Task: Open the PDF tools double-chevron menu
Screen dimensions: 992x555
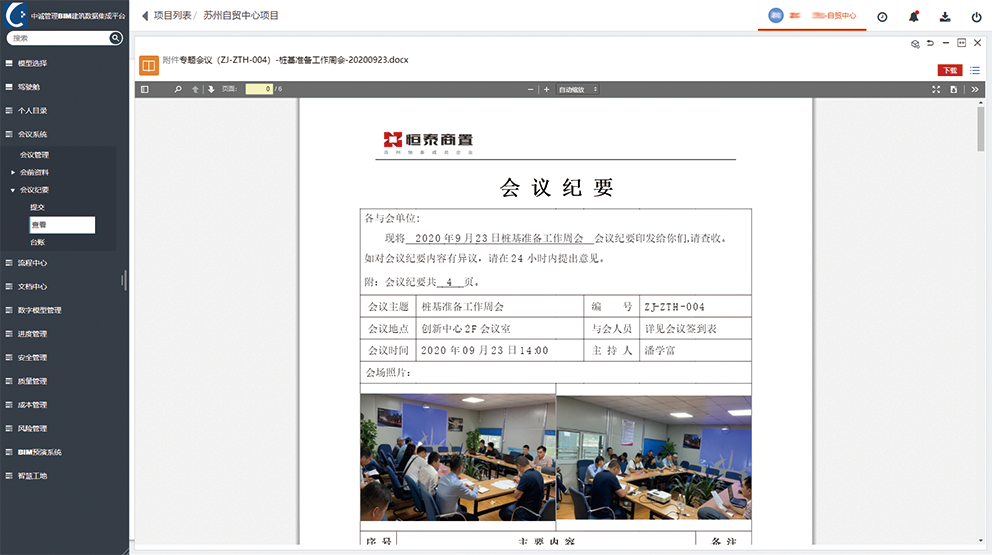Action: [x=973, y=89]
